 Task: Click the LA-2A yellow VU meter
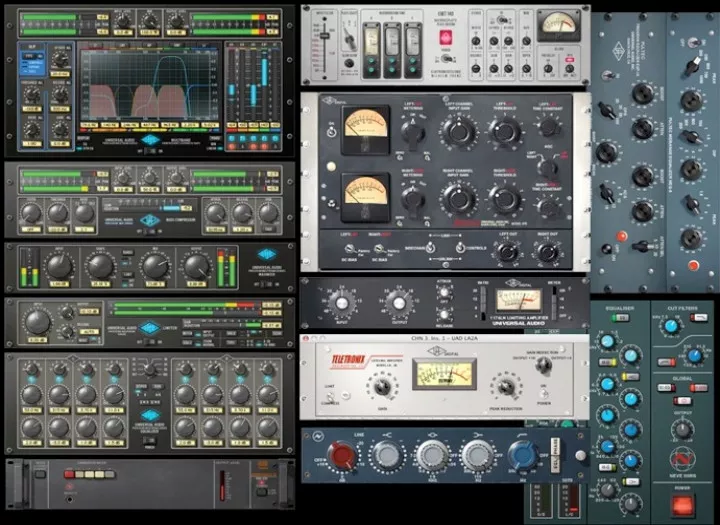tap(444, 374)
